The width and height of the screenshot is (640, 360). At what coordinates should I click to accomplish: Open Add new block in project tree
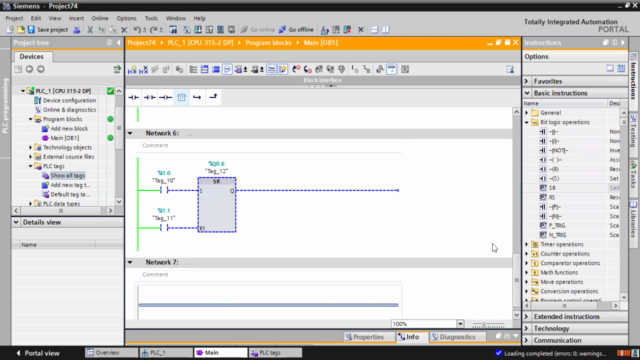coord(69,129)
